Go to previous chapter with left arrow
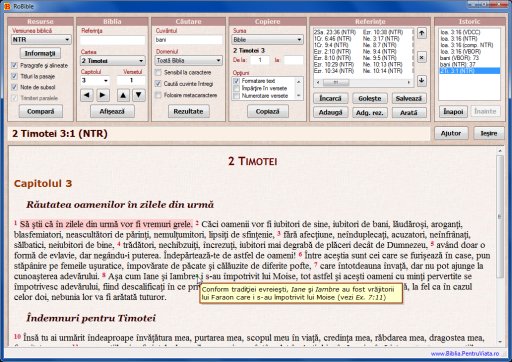Viewport: 512px width, 362px height. coord(87,95)
